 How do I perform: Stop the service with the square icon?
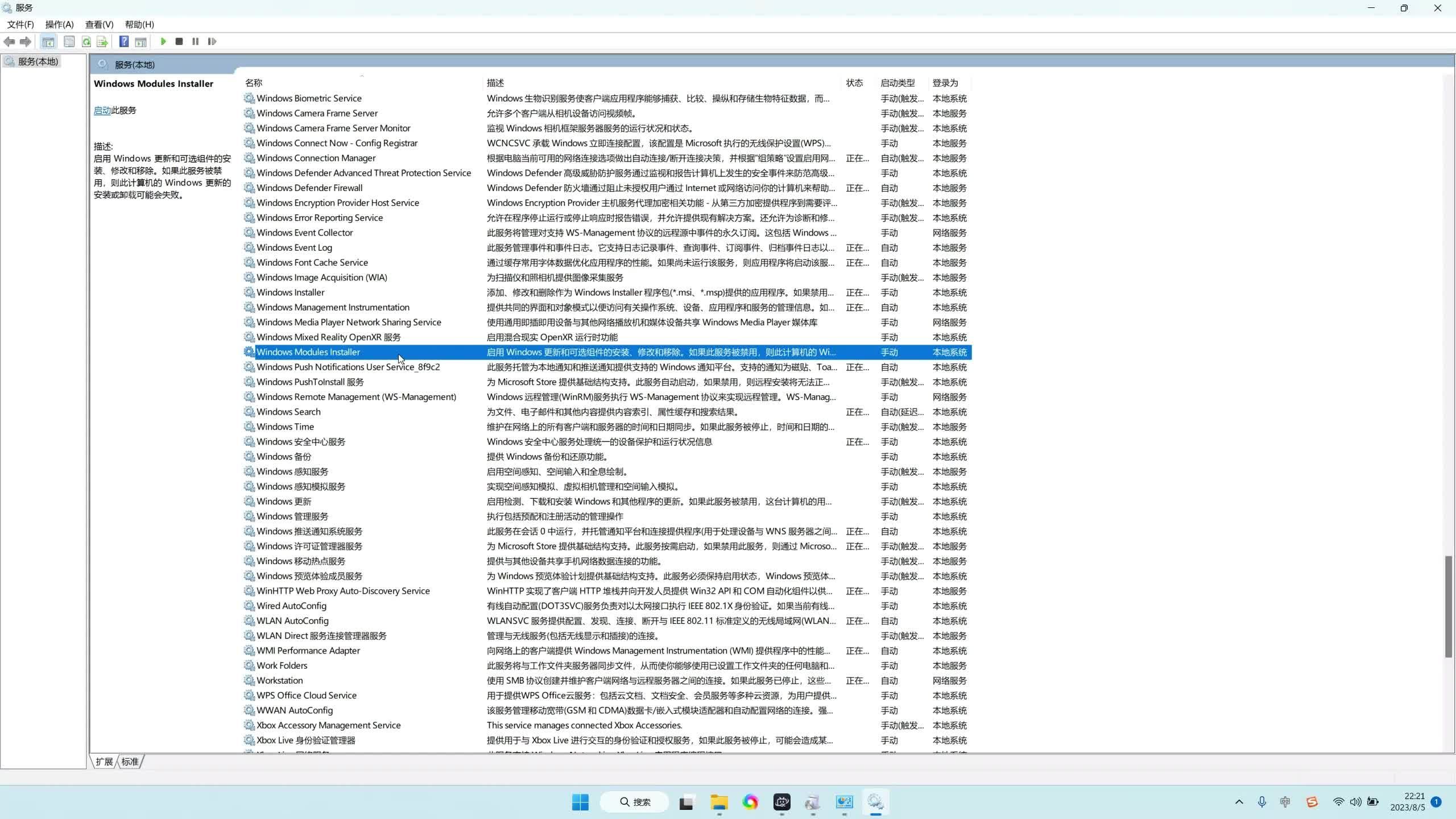point(179,42)
